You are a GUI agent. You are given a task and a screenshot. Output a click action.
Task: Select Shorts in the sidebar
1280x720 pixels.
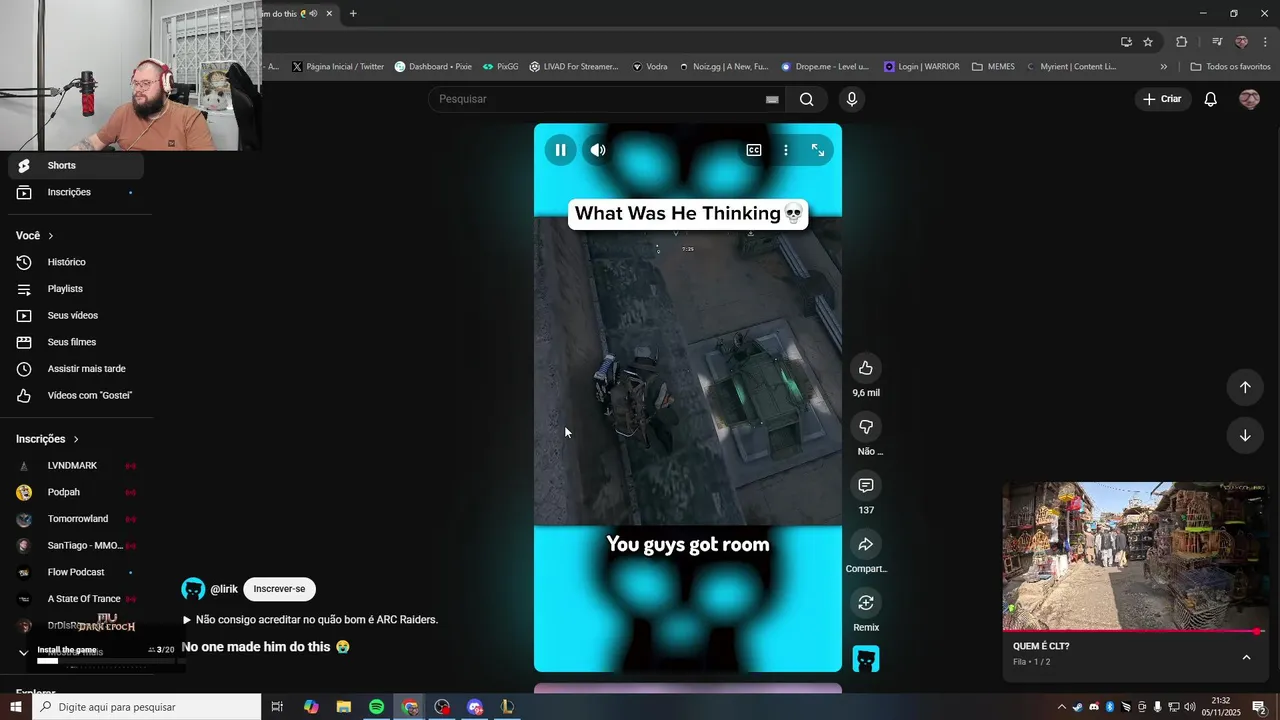[x=75, y=165]
